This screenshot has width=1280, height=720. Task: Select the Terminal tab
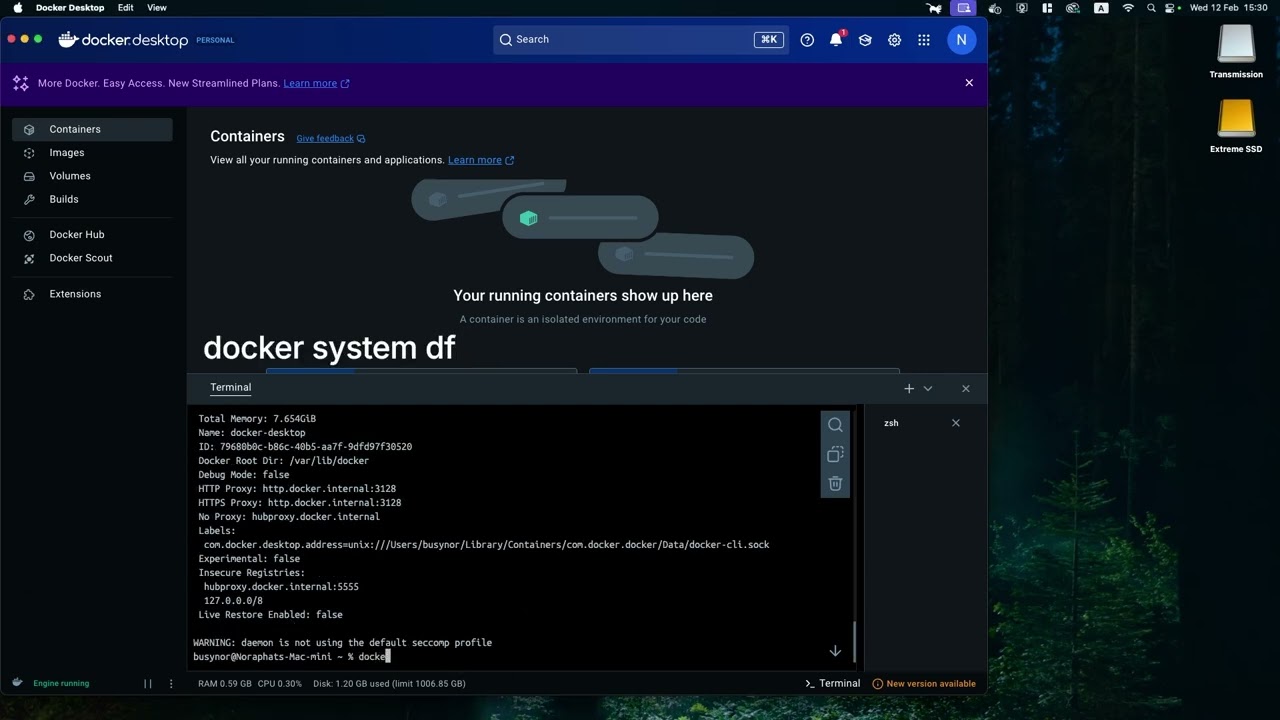231,387
